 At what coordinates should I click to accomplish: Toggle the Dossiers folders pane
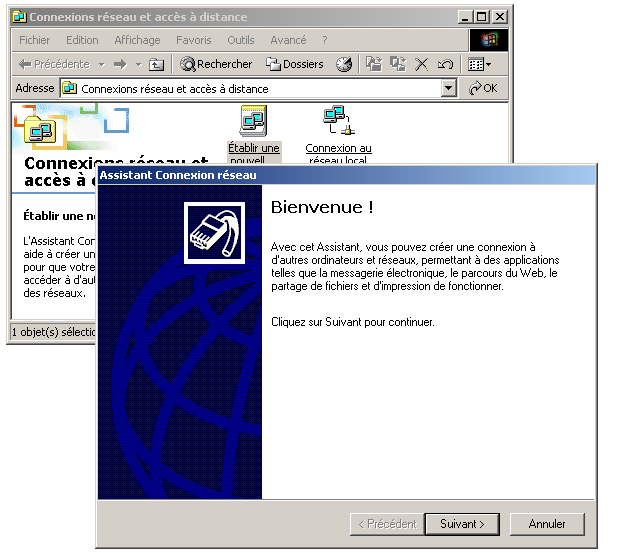(295, 64)
